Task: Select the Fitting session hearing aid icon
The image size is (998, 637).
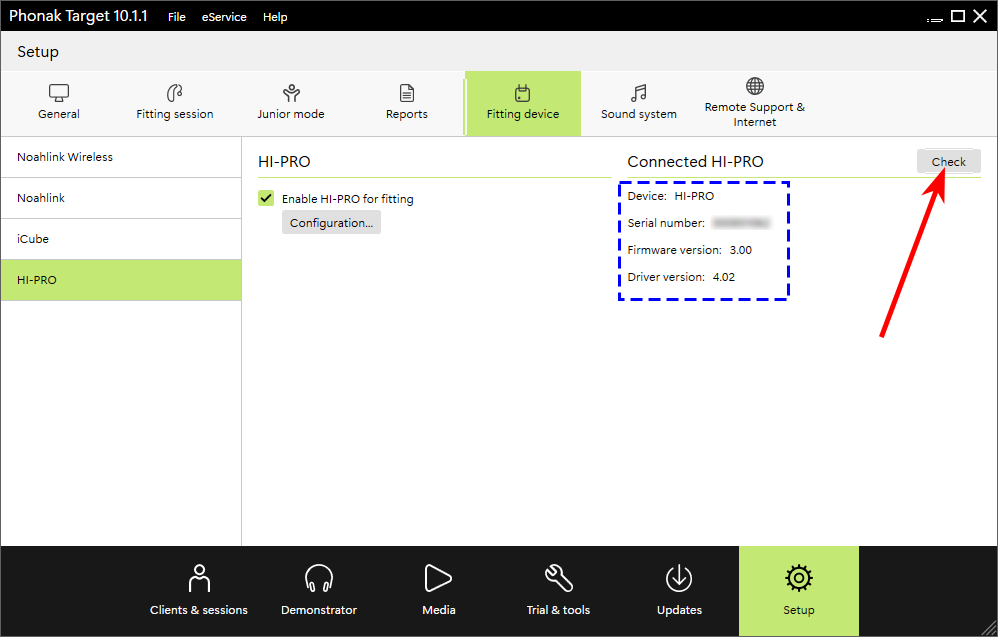Action: coord(175,94)
